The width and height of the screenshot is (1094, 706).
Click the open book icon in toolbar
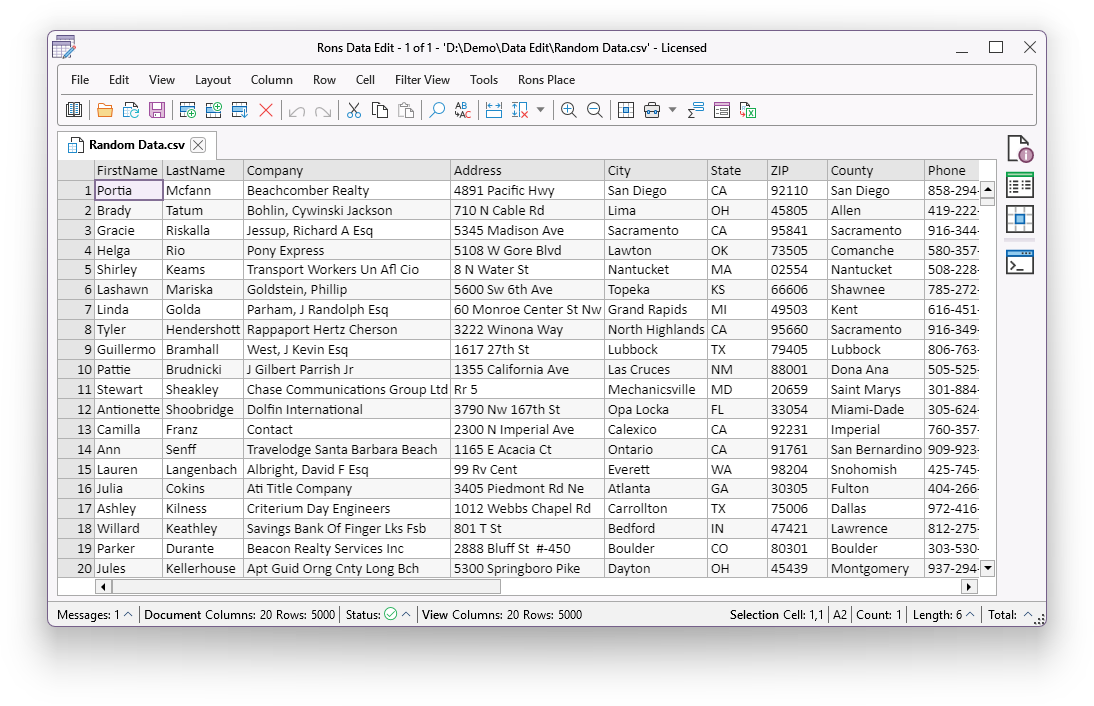pos(74,110)
